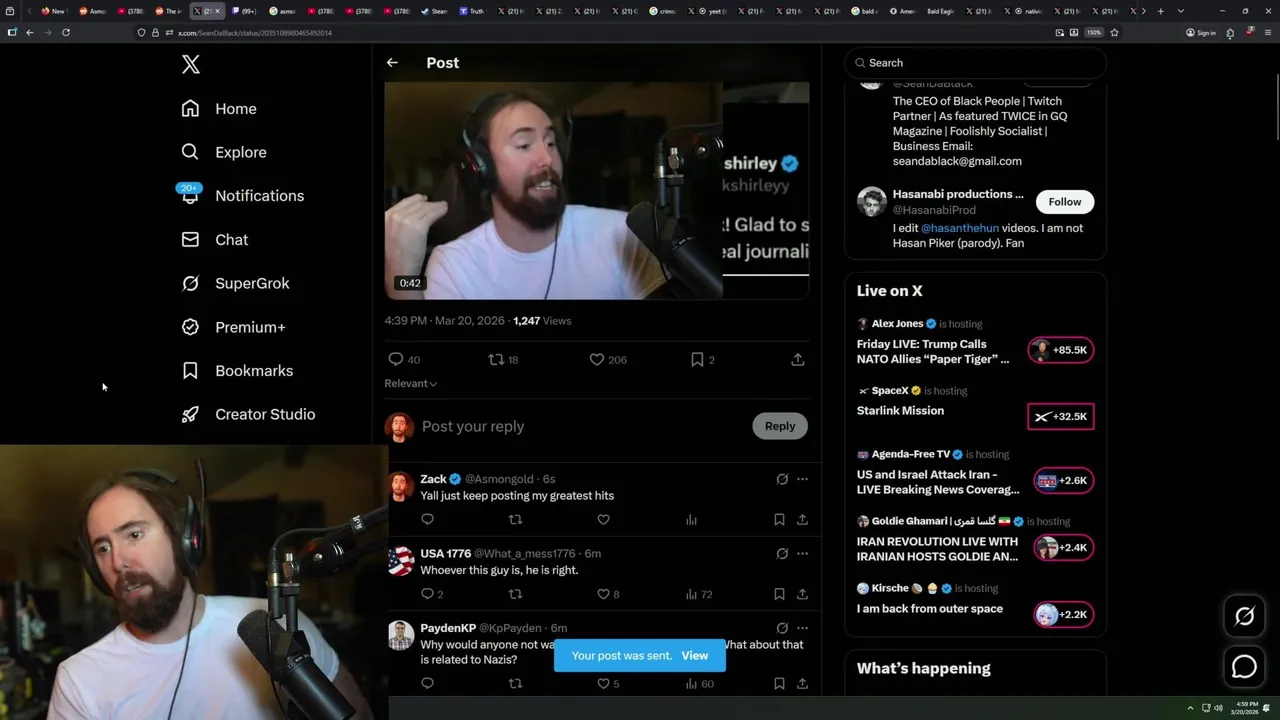The image size is (1280, 720).
Task: Open Bookmarks in the left sidebar
Action: coord(237,371)
